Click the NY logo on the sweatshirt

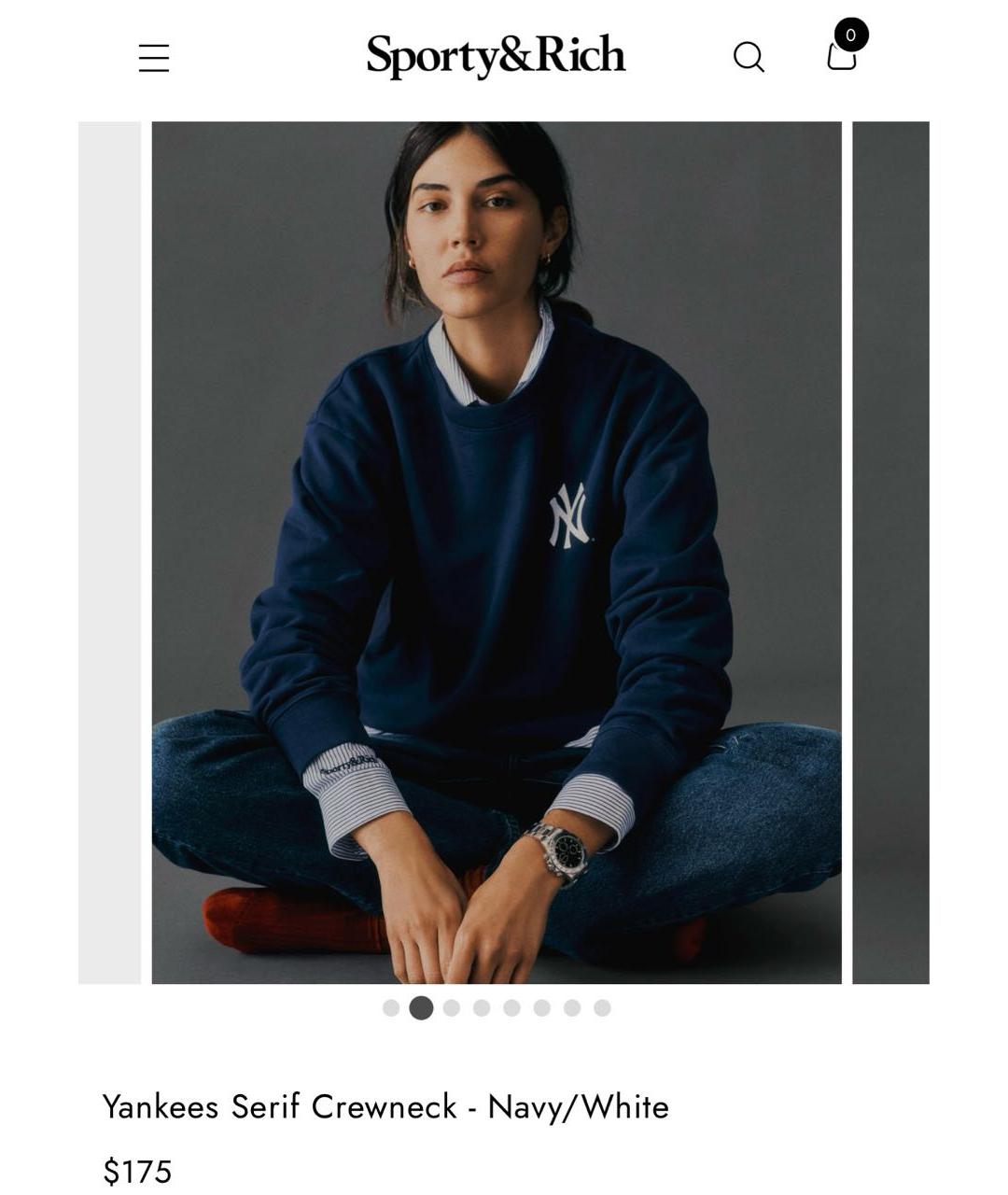point(569,515)
